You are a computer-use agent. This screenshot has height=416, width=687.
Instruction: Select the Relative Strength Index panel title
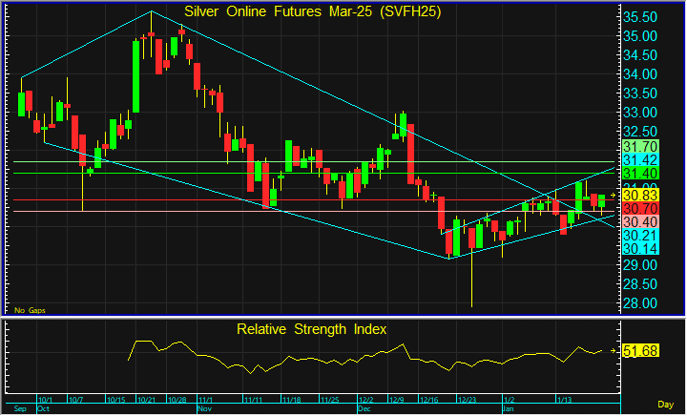pos(311,328)
